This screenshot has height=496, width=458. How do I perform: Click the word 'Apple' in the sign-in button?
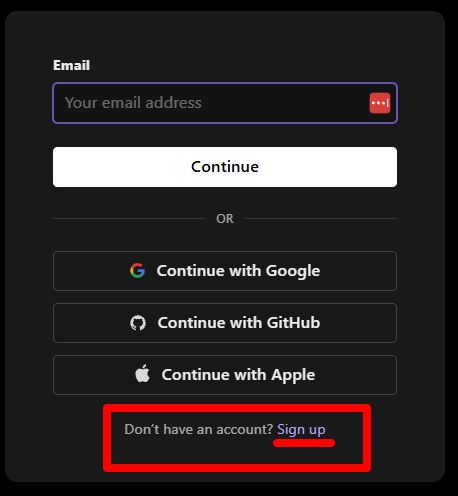tap(293, 375)
